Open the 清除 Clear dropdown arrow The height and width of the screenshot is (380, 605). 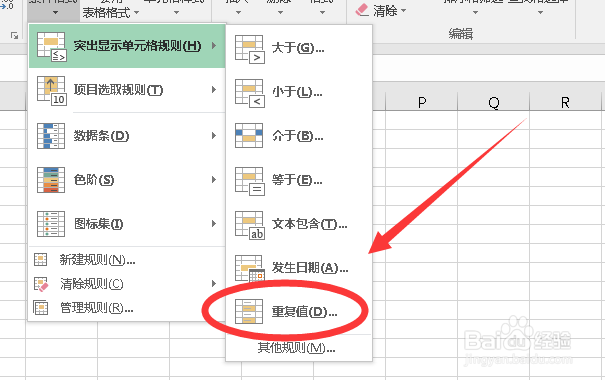[x=404, y=10]
